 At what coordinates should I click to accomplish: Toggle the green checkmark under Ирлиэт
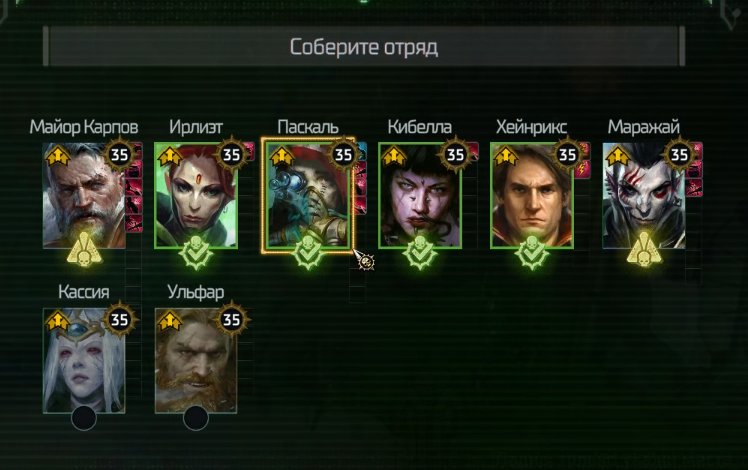[196, 253]
